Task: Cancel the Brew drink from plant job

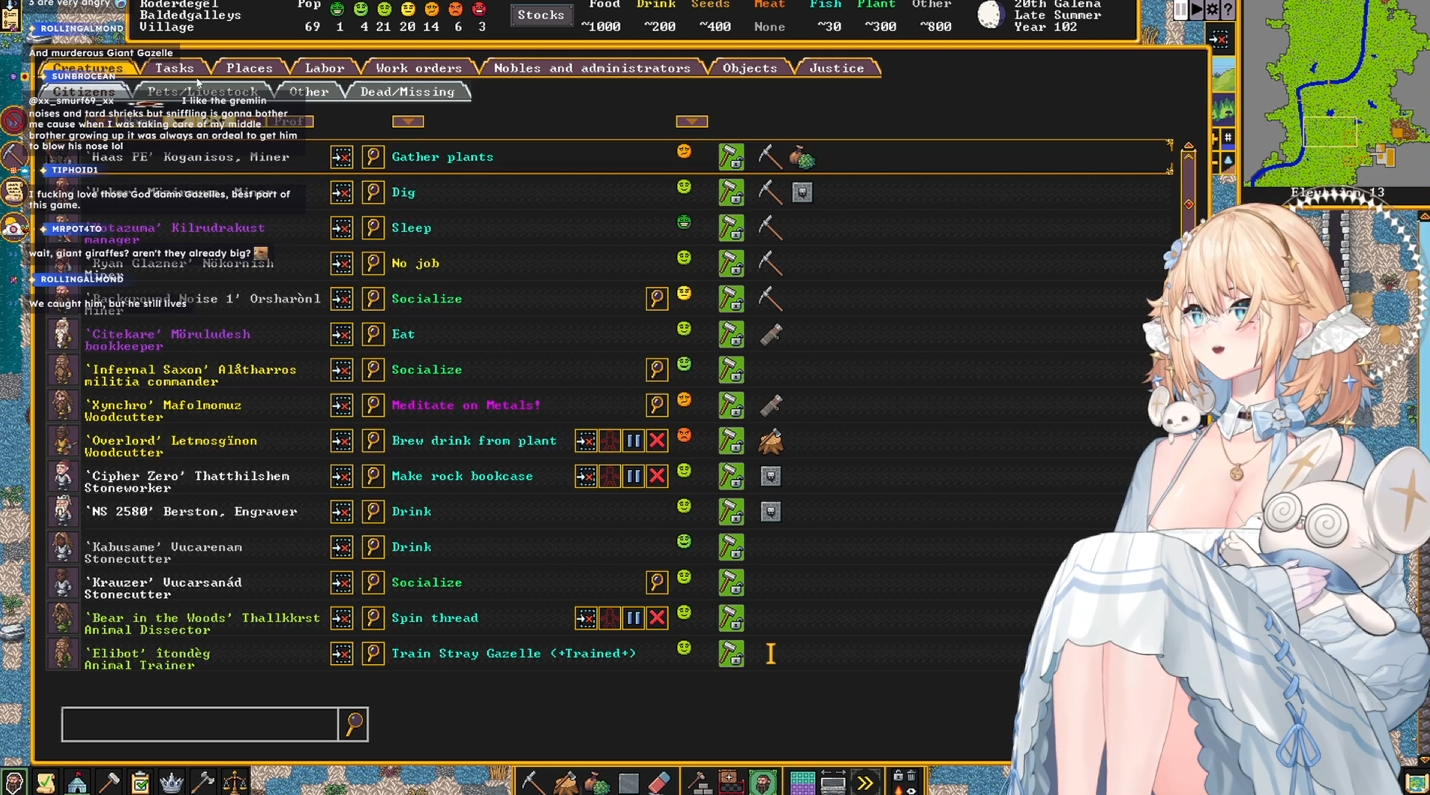Action: 657,441
